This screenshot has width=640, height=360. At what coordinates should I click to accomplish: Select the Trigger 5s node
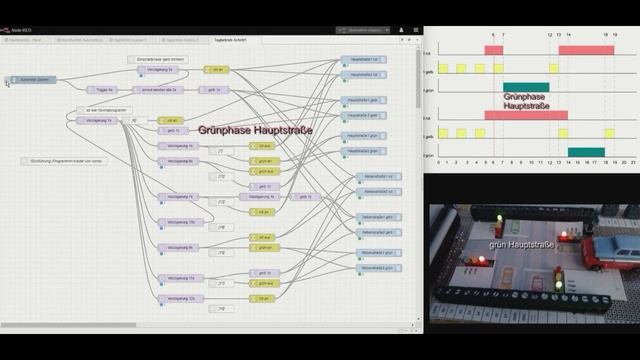[102, 90]
